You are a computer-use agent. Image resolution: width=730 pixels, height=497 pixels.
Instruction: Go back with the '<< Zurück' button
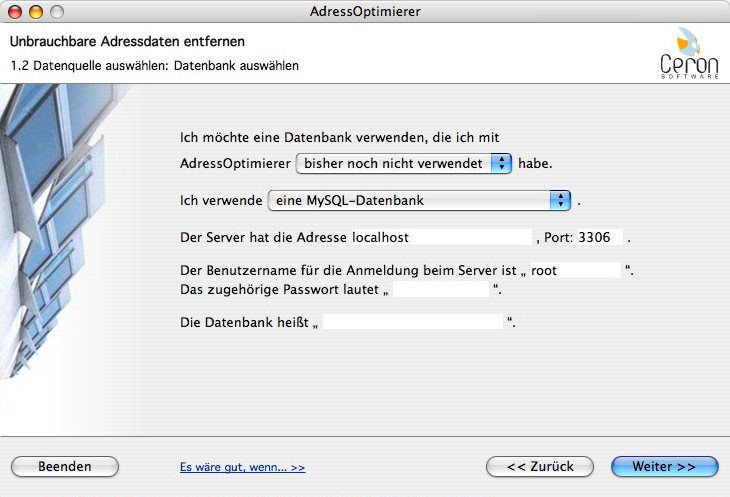pos(539,467)
